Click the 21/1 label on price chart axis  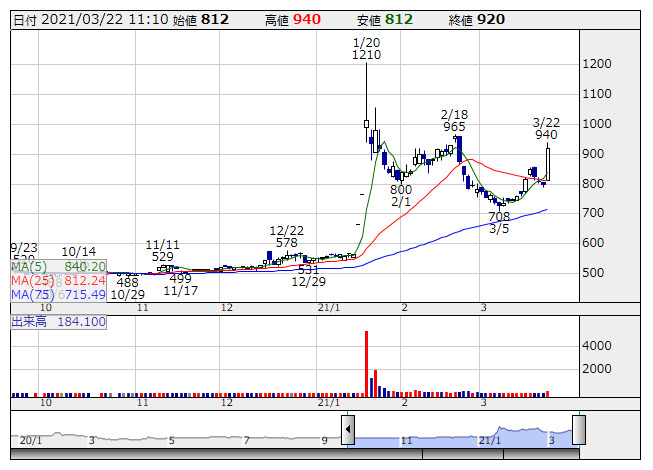[329, 308]
